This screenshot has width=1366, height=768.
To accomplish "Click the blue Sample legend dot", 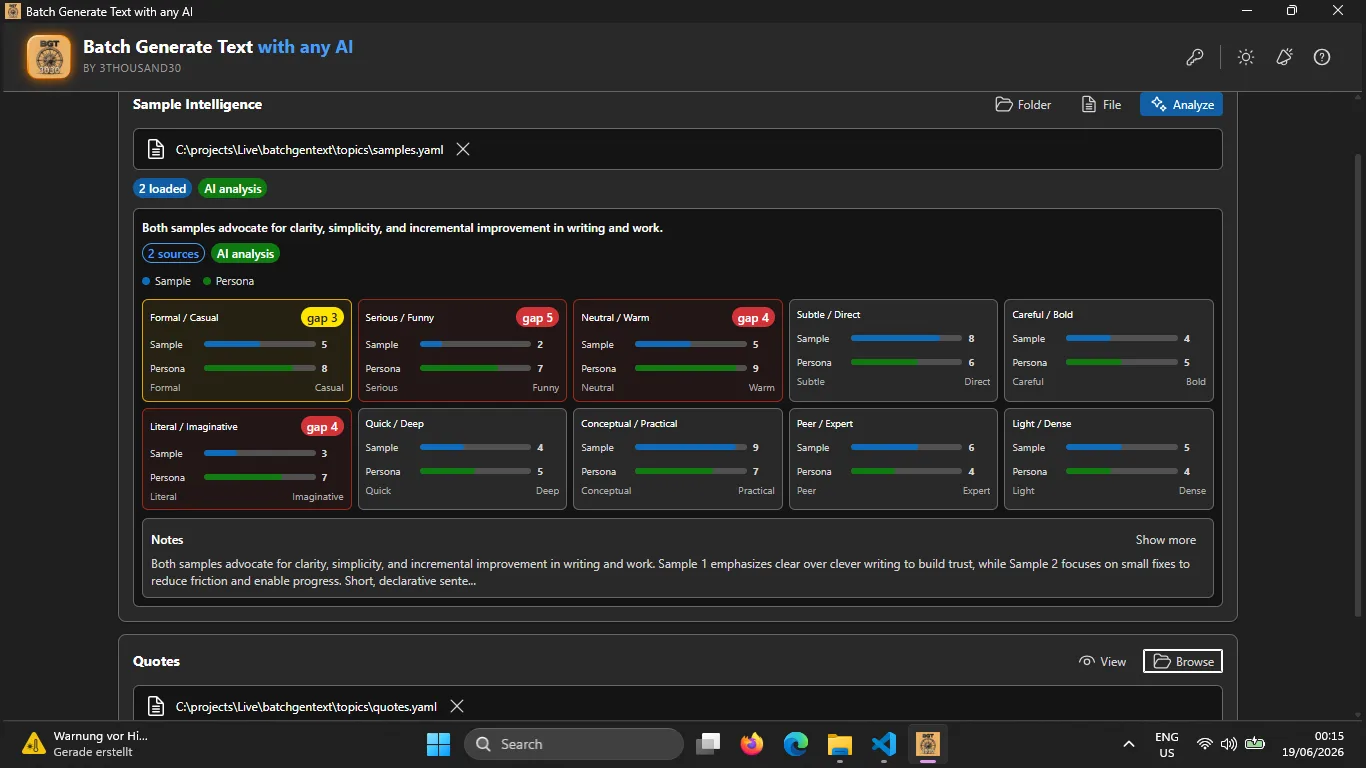I will pos(146,281).
